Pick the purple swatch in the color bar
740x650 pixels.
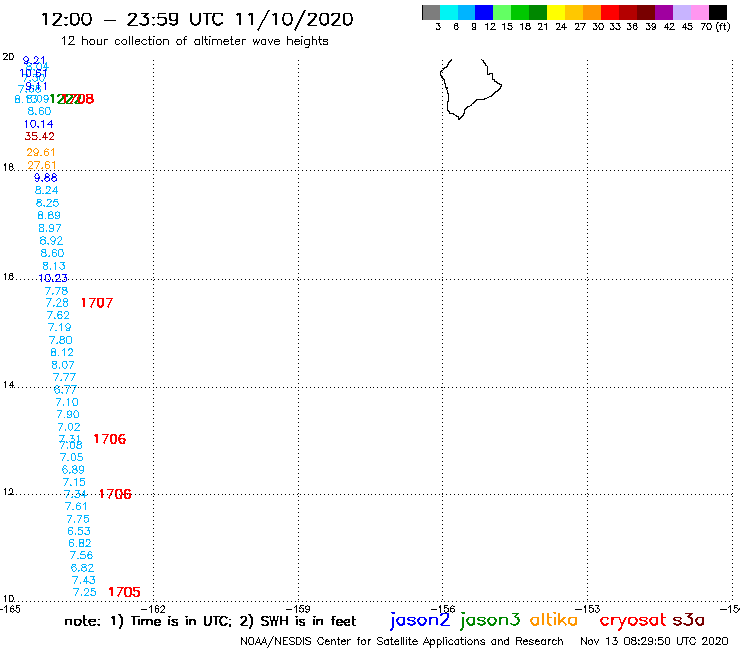664,12
